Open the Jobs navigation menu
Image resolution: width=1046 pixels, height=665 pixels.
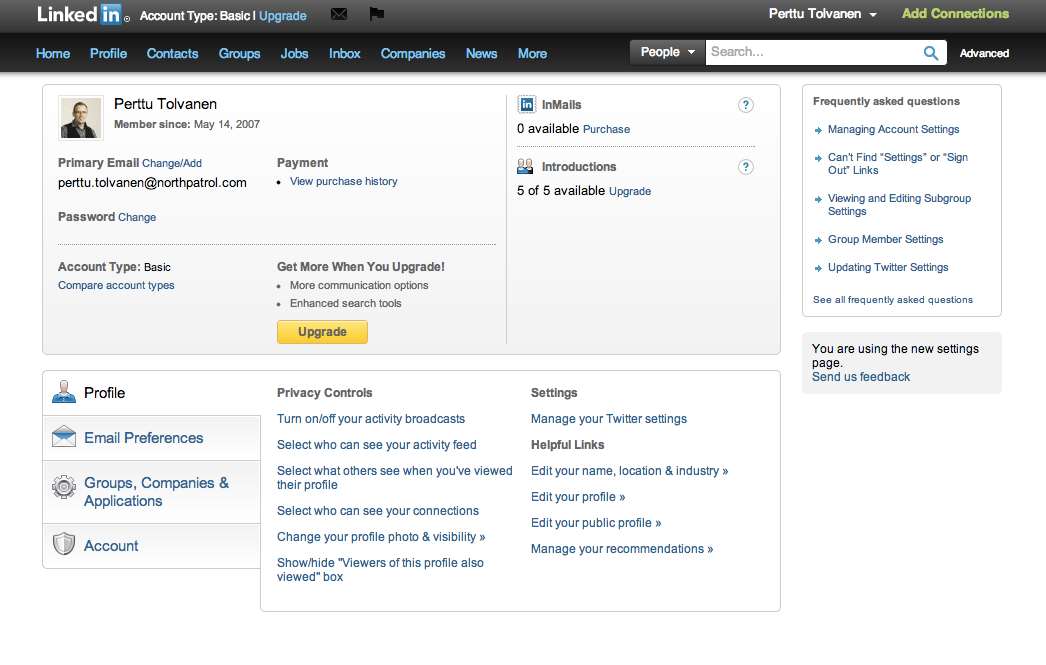point(294,53)
